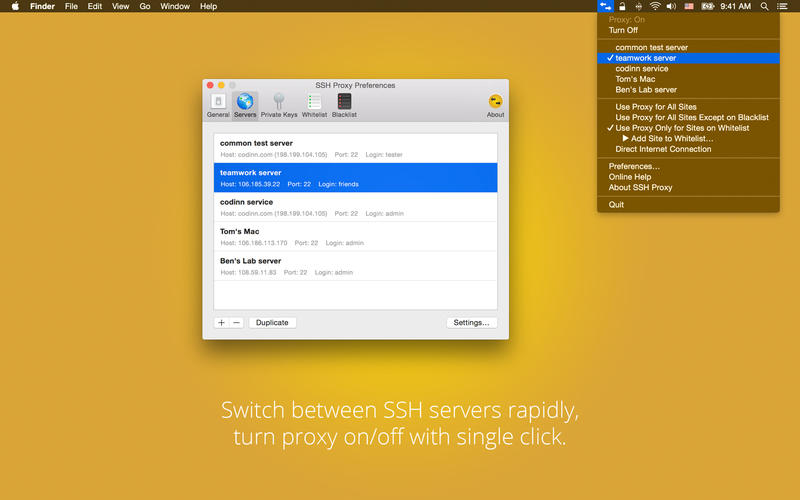Add a new server with plus button
The height and width of the screenshot is (500, 800).
[221, 323]
